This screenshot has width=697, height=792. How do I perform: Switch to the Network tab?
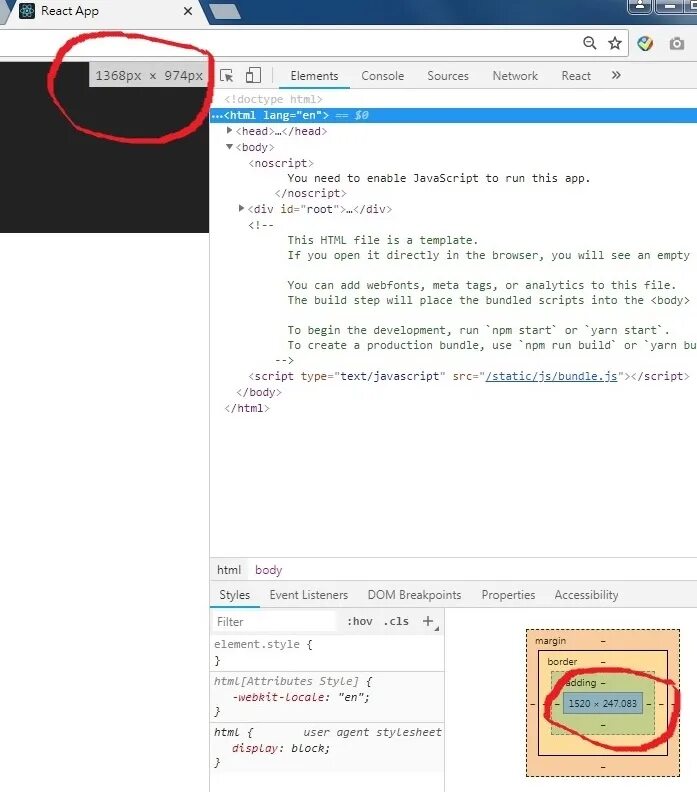click(515, 76)
